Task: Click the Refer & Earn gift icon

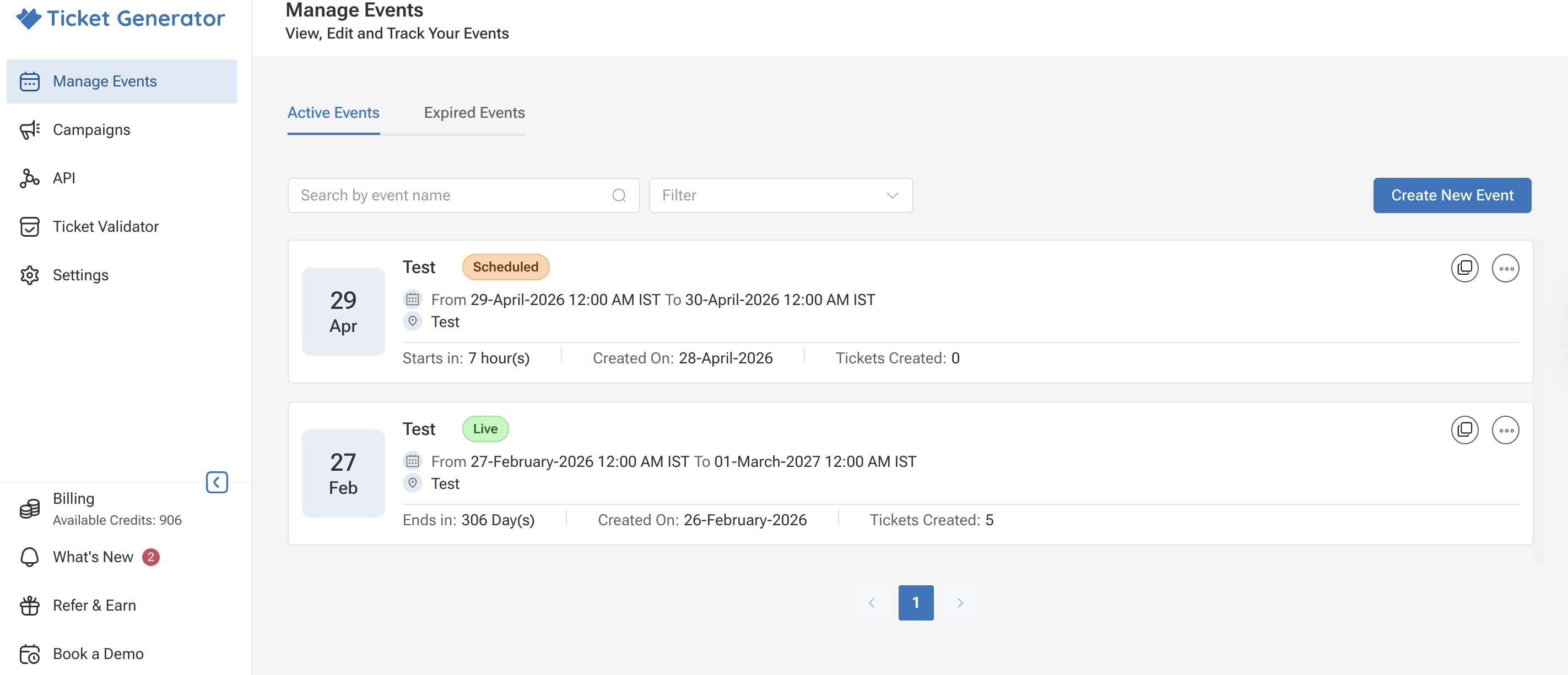Action: point(29,606)
